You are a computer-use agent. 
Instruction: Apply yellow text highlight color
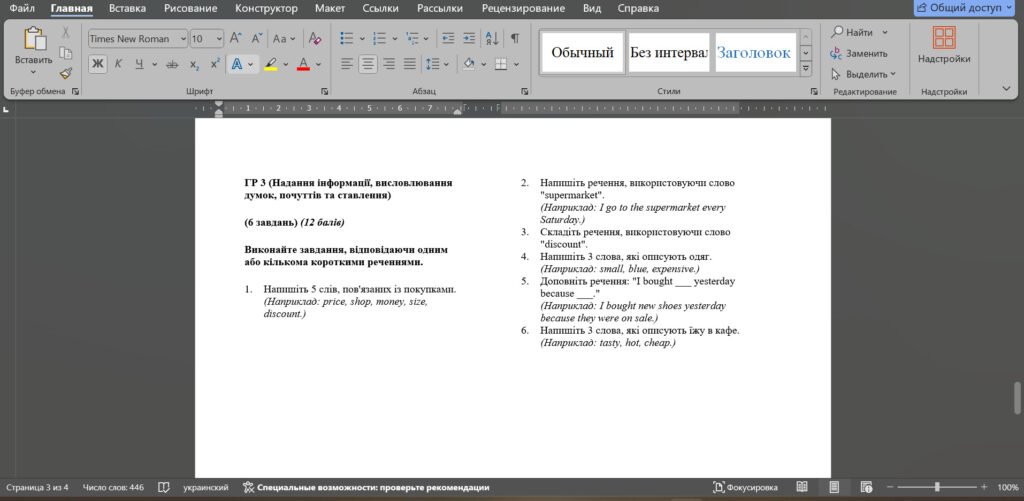(x=270, y=64)
